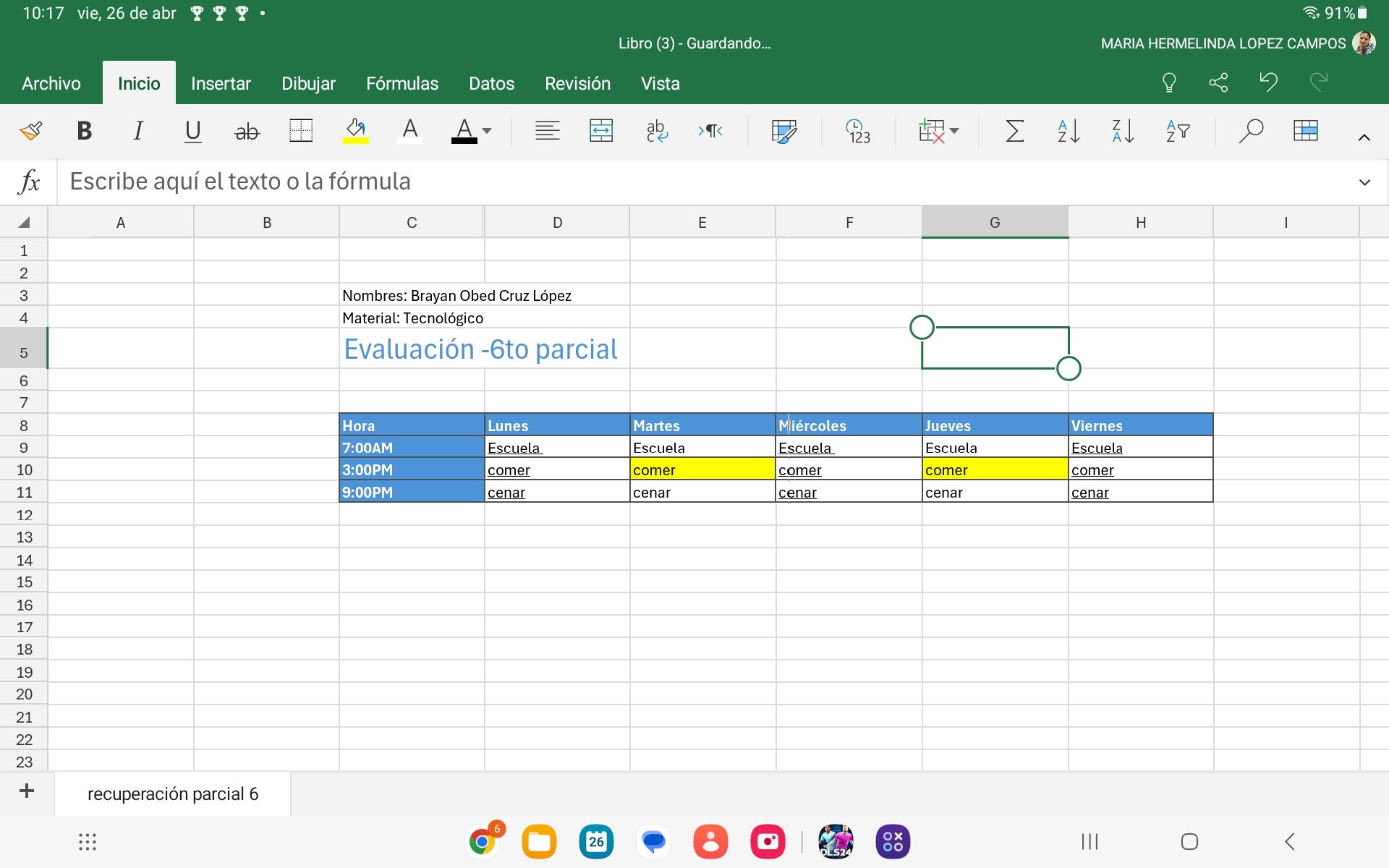
Task: Toggle underline formatting
Action: click(192, 131)
